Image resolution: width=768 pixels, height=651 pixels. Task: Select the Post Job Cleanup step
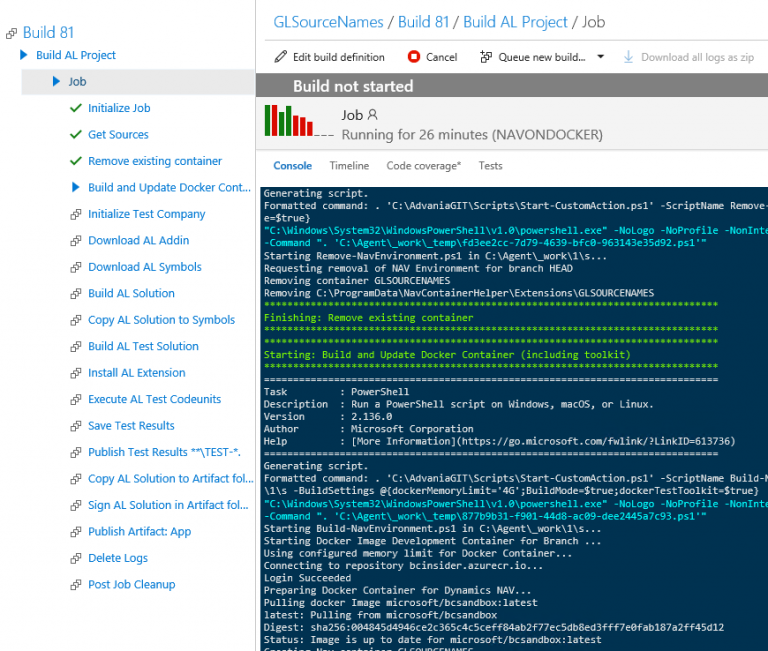coord(131,585)
